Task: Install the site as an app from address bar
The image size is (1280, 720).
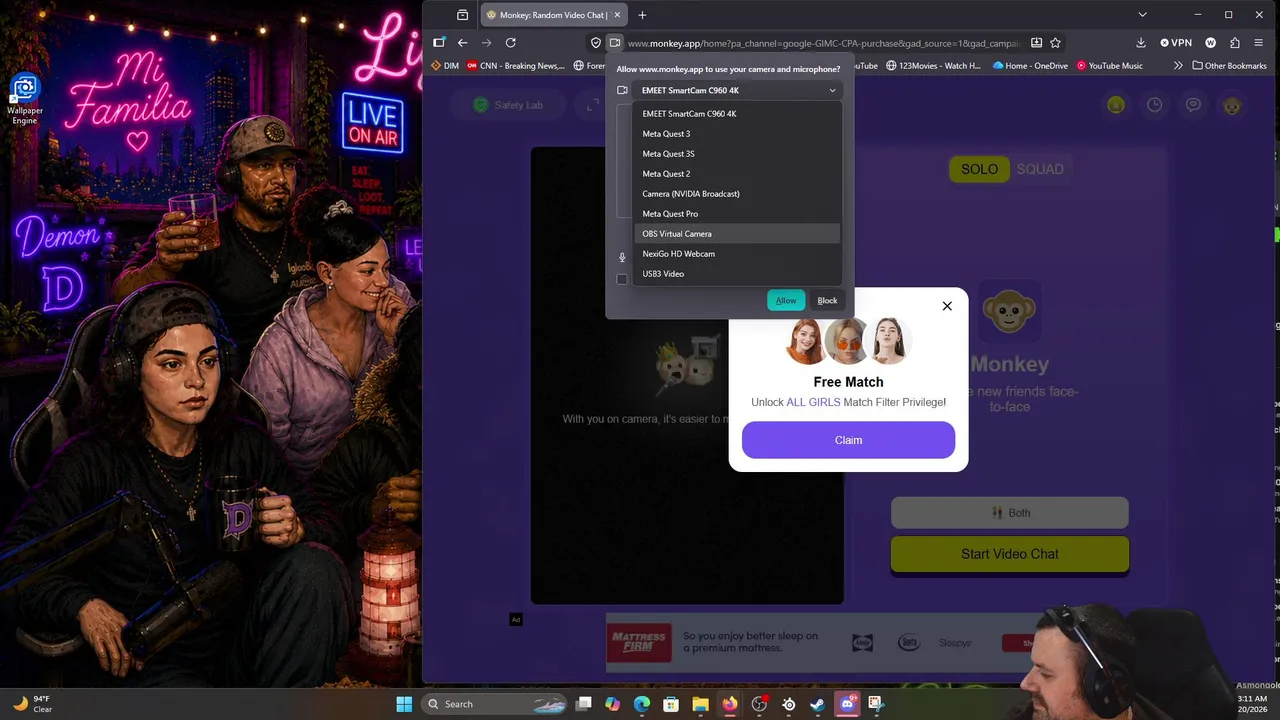Action: tap(1036, 43)
